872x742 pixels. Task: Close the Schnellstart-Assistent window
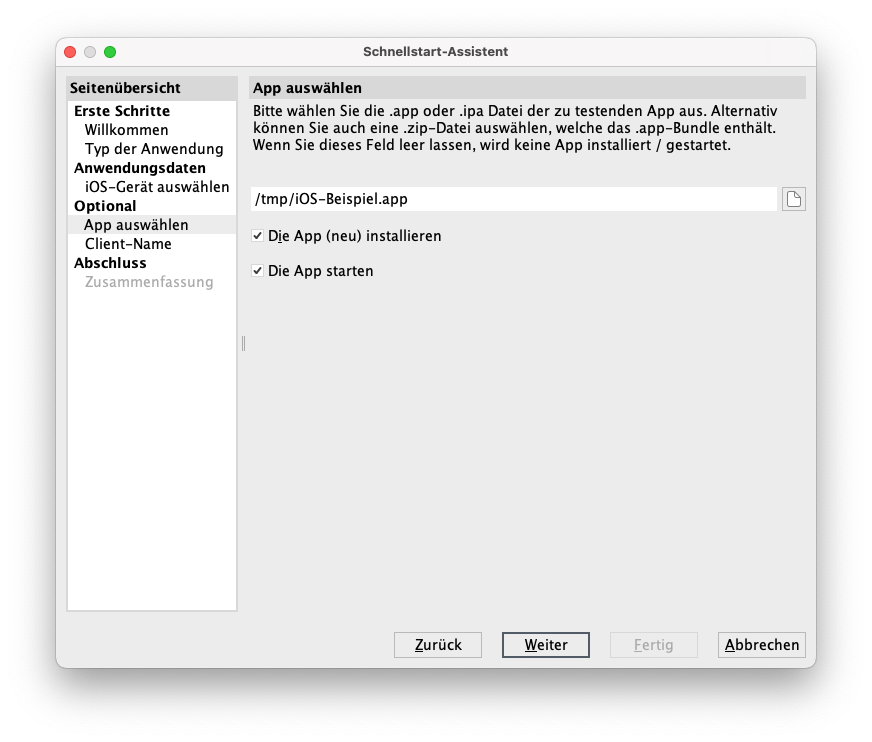(70, 52)
